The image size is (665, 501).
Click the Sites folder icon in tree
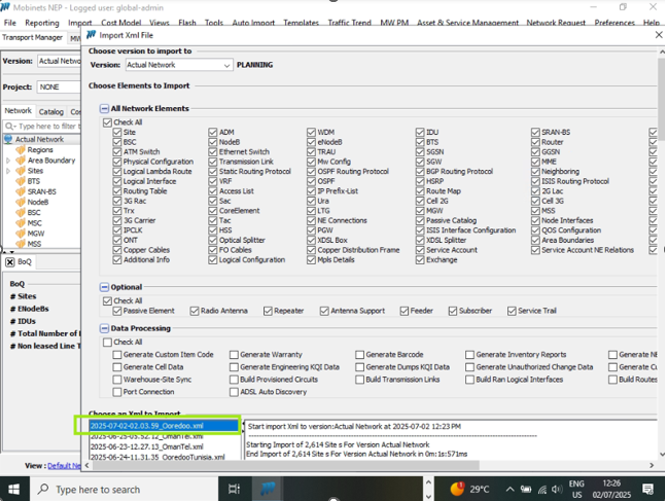click(20, 171)
